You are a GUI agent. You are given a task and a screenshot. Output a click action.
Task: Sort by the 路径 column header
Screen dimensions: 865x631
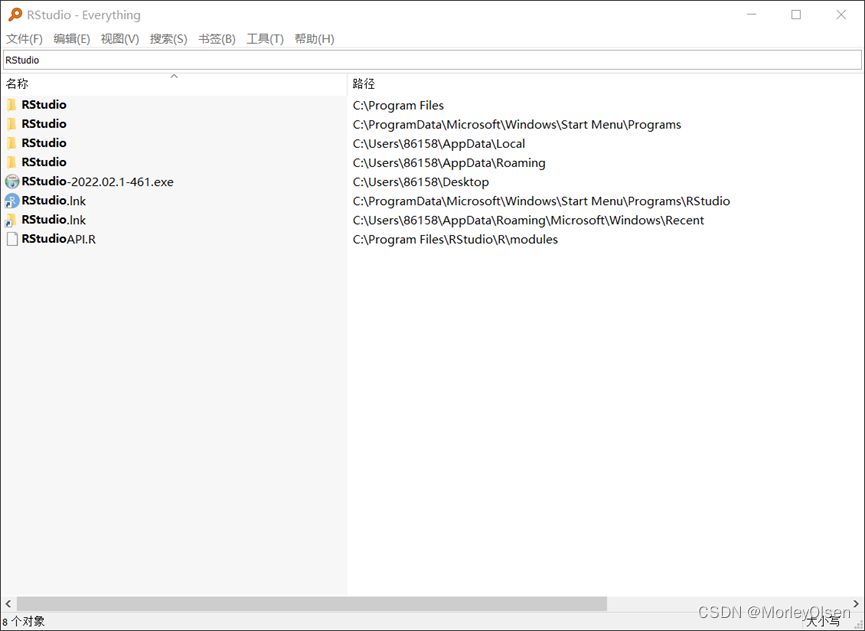coord(606,84)
